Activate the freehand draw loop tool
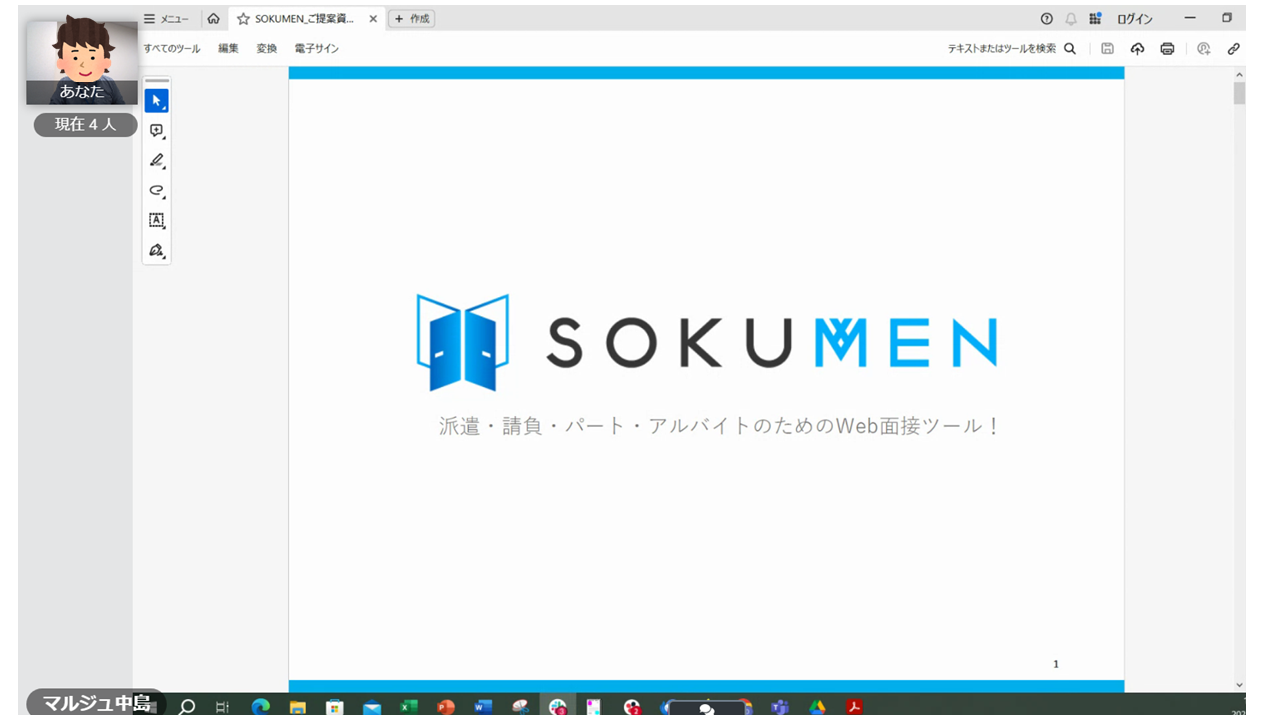1280x720 pixels. coord(156,191)
